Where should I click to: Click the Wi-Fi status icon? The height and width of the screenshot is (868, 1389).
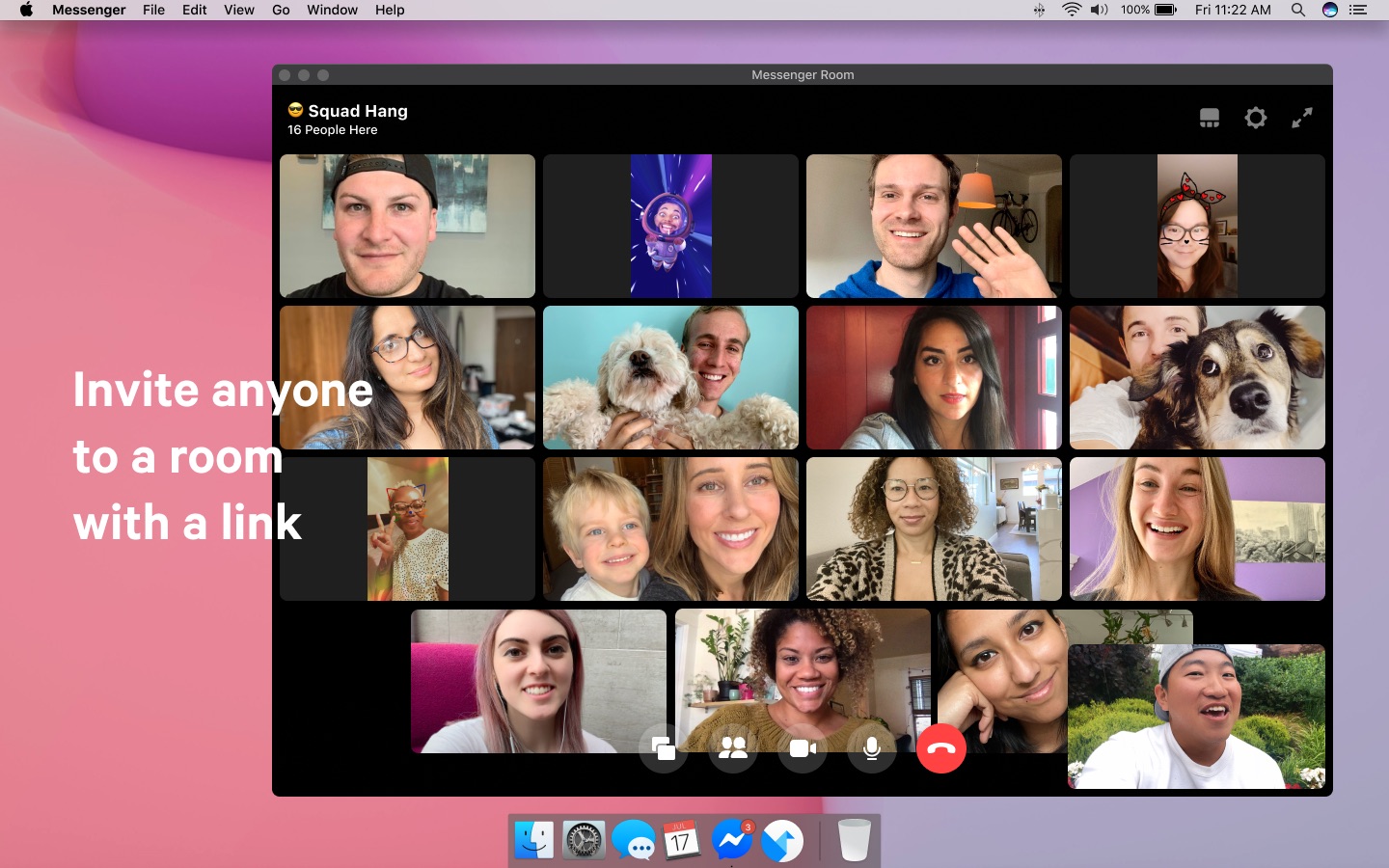click(1071, 10)
